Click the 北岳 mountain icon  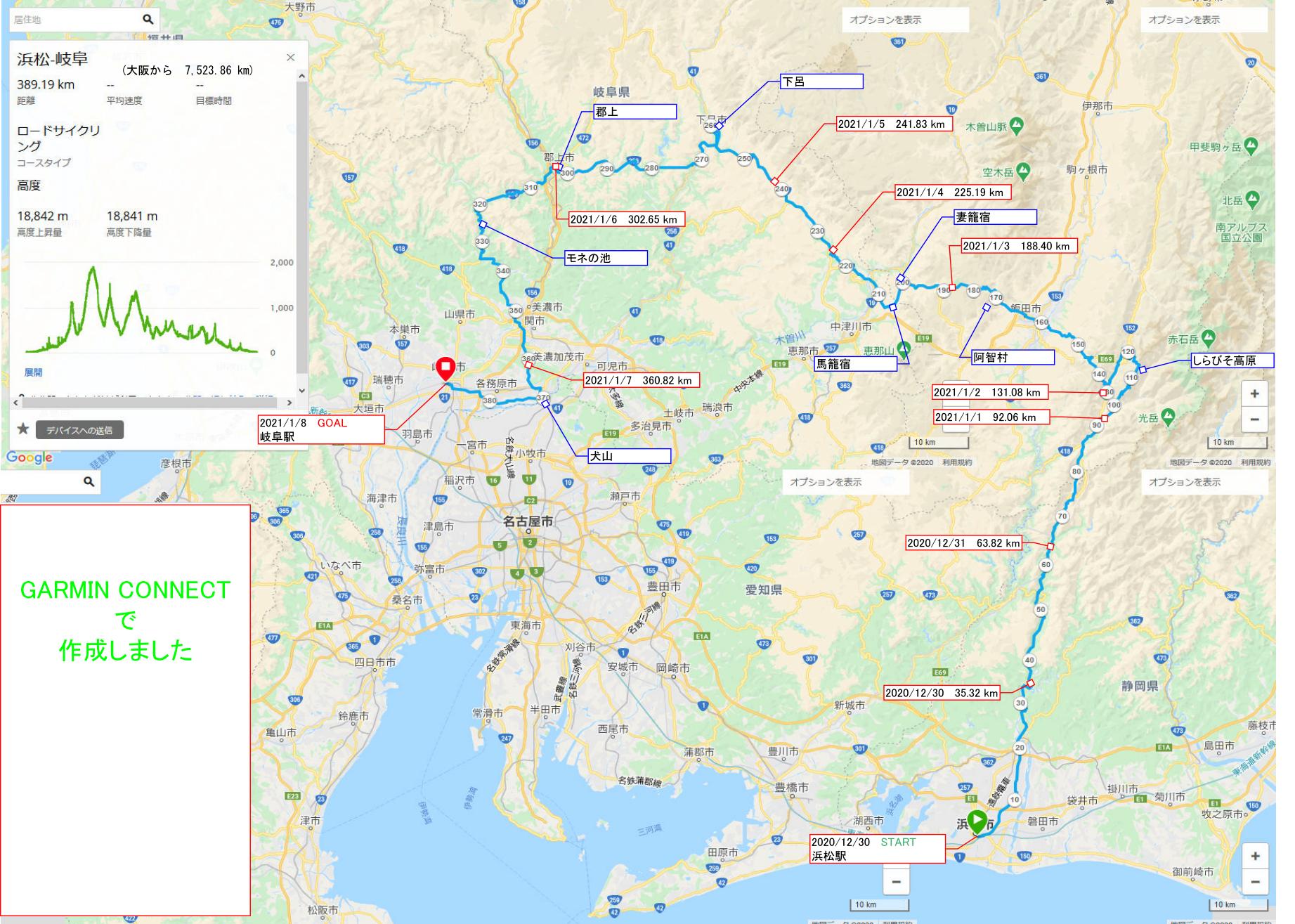pos(1251,200)
